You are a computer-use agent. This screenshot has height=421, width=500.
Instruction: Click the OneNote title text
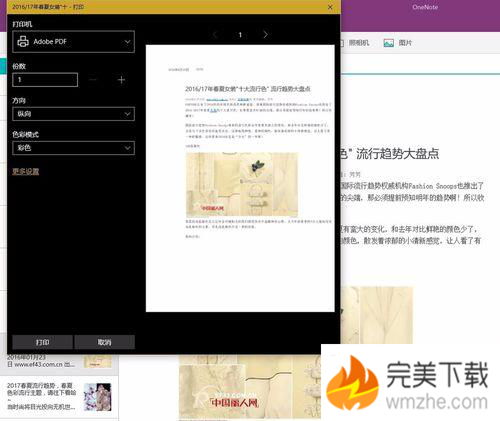coord(425,7)
